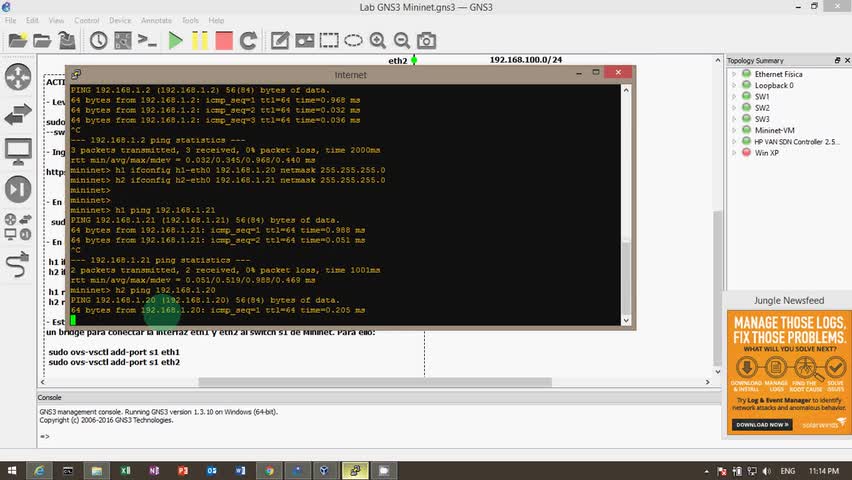Click right arrow of canvas scrollbar
The height and width of the screenshot is (480, 852).
[707, 382]
